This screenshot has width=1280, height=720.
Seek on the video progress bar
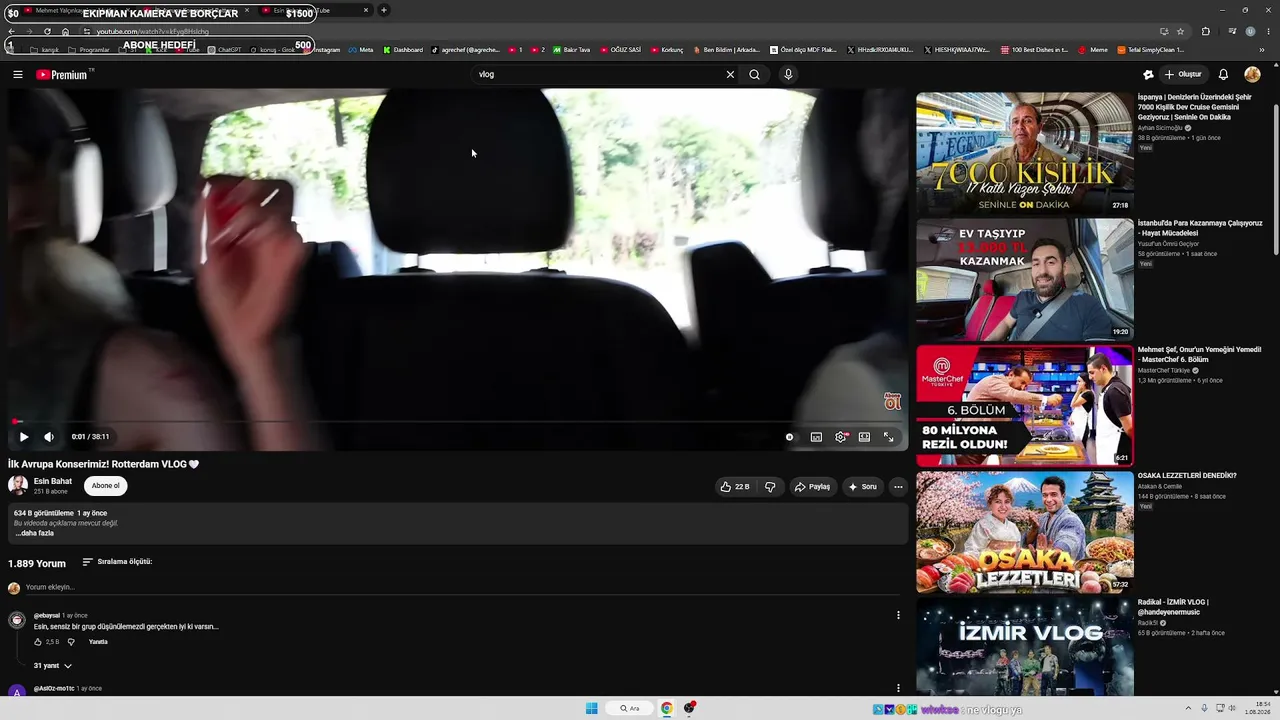457,422
